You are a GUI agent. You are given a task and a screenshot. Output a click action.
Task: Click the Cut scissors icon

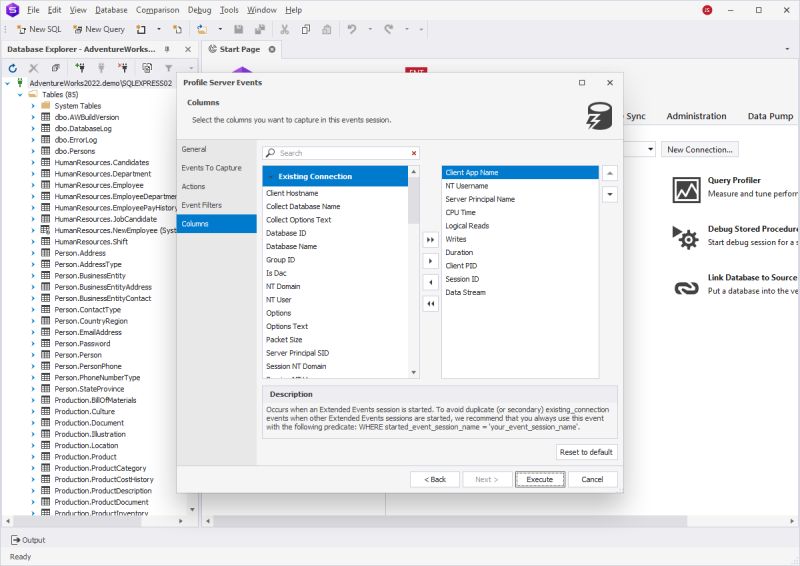285,30
